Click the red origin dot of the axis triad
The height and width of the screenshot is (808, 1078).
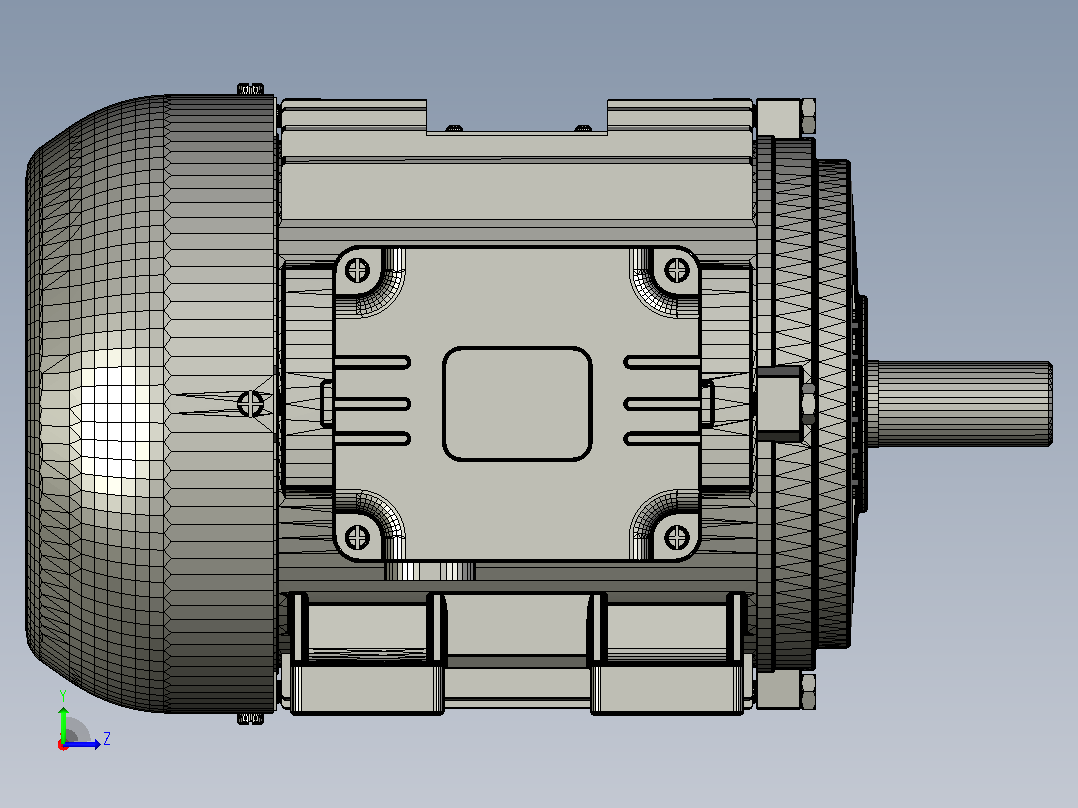(63, 745)
